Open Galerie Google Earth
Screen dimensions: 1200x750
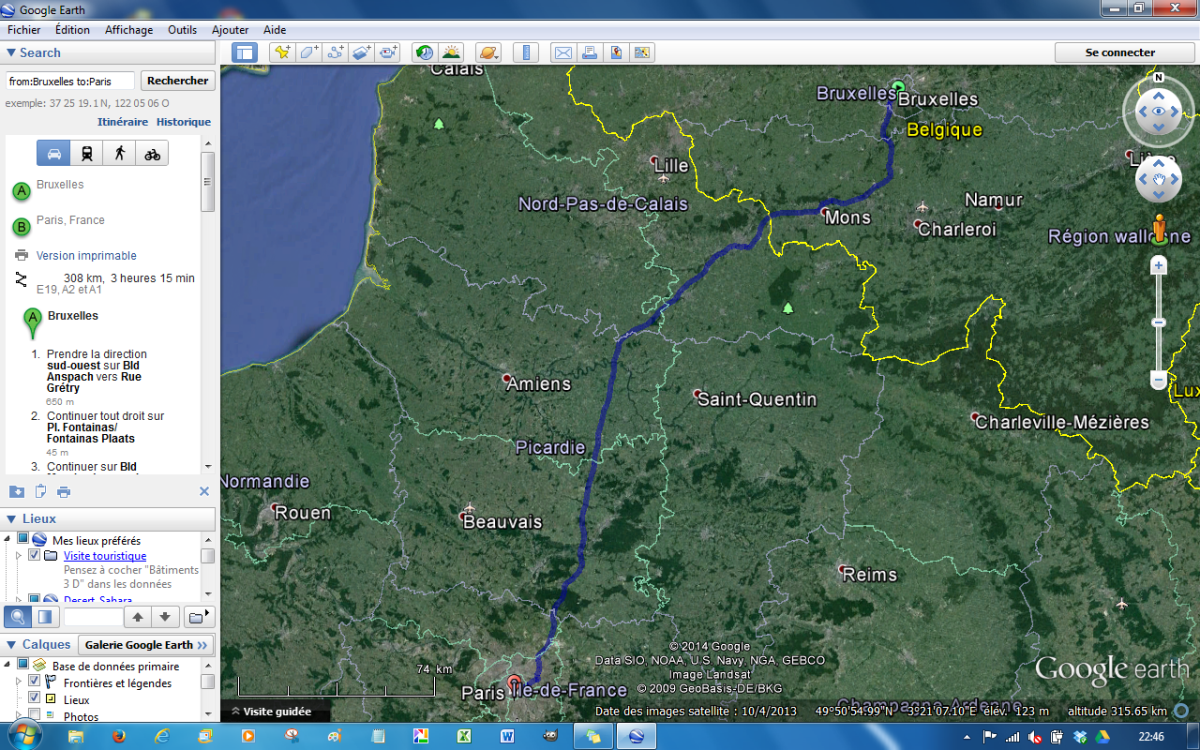click(x=146, y=645)
